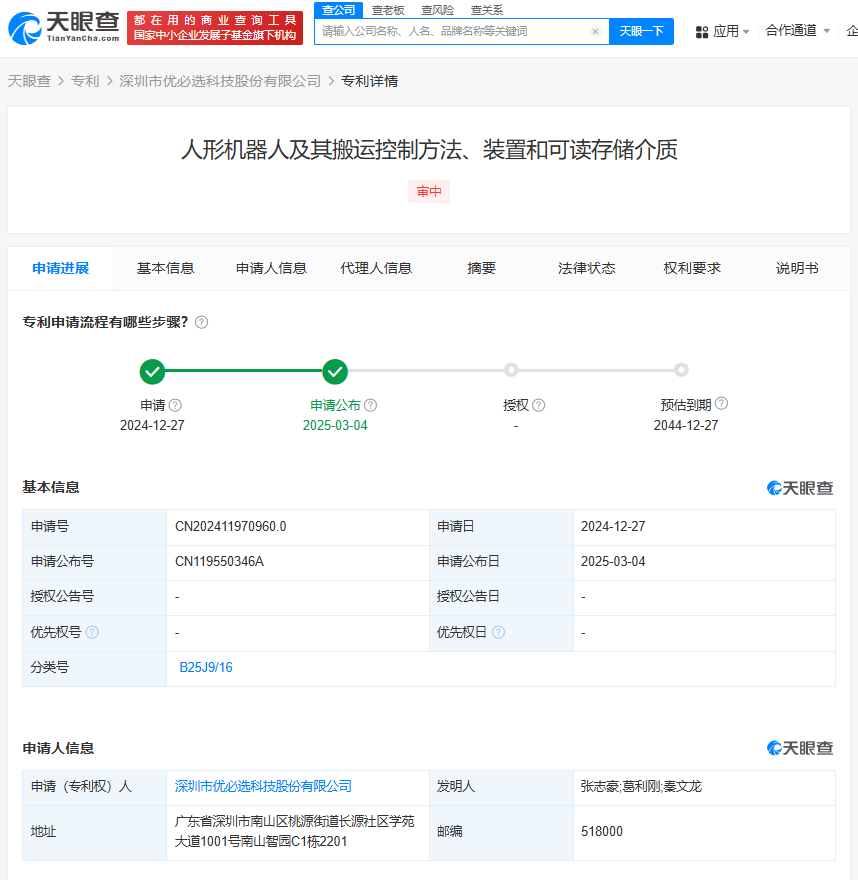The width and height of the screenshot is (858, 880).
Task: Click the 申请公布 green checkmark step
Action: [335, 372]
